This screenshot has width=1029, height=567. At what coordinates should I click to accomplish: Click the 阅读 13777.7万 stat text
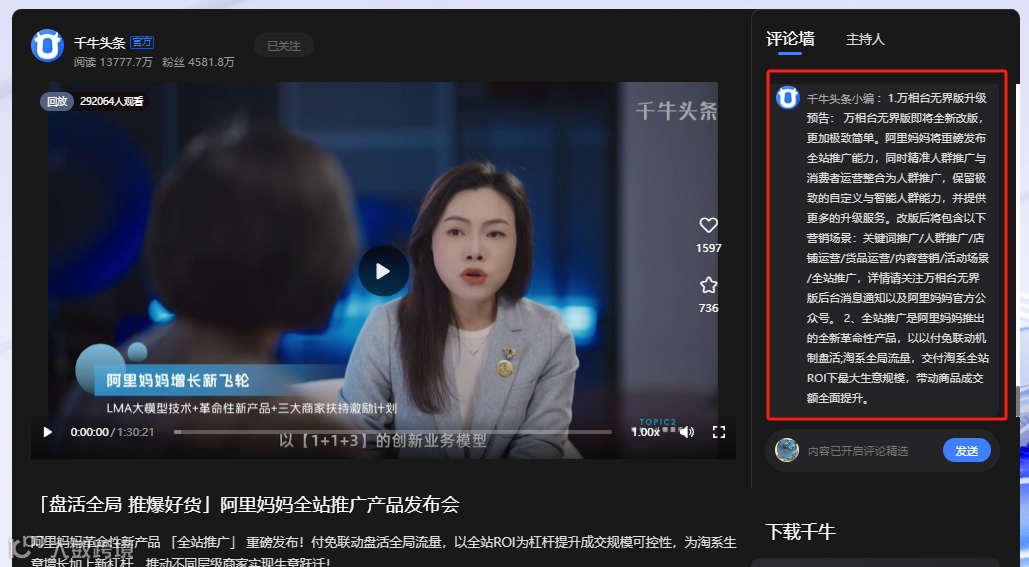pos(113,62)
